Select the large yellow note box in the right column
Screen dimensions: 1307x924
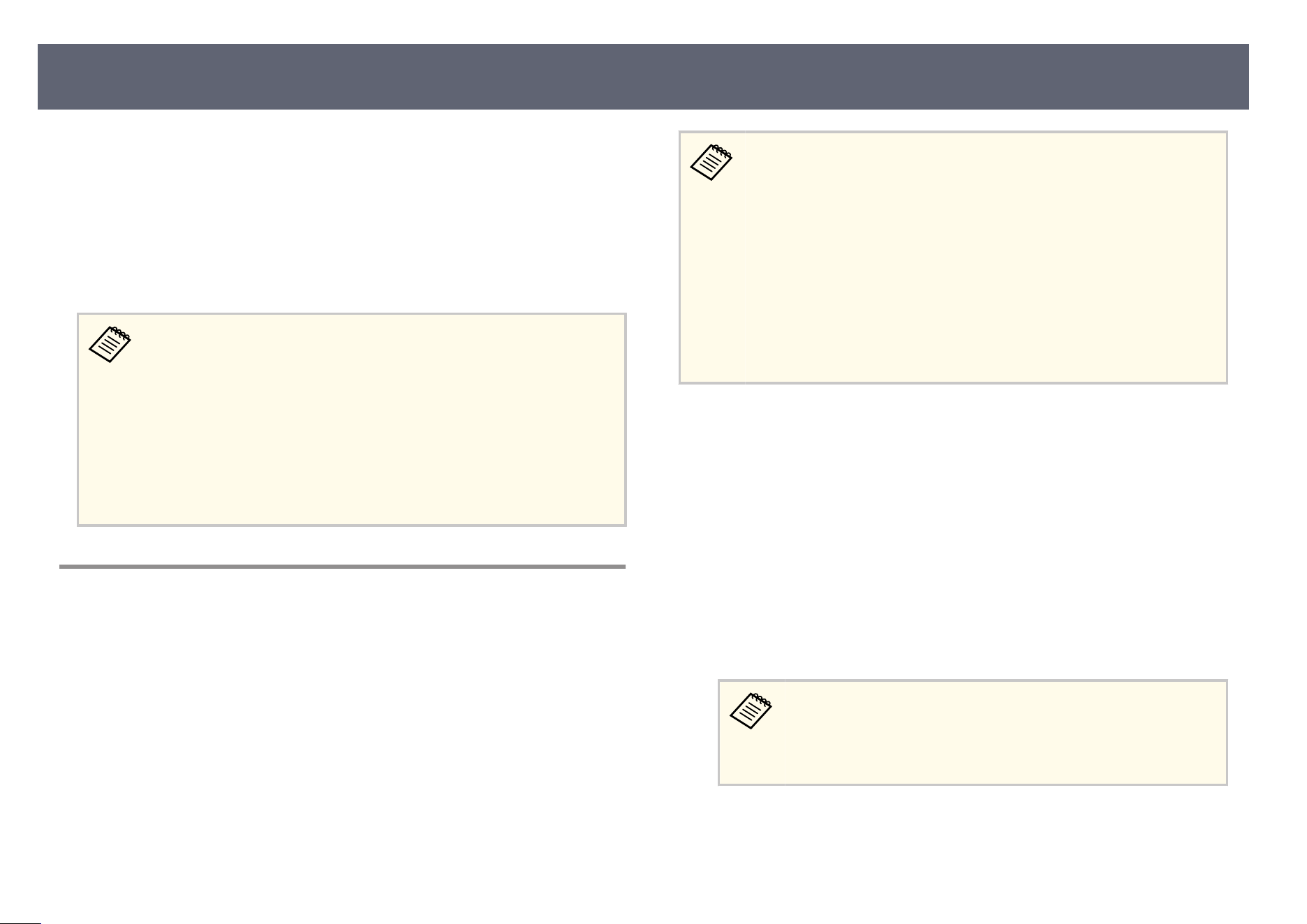click(953, 257)
